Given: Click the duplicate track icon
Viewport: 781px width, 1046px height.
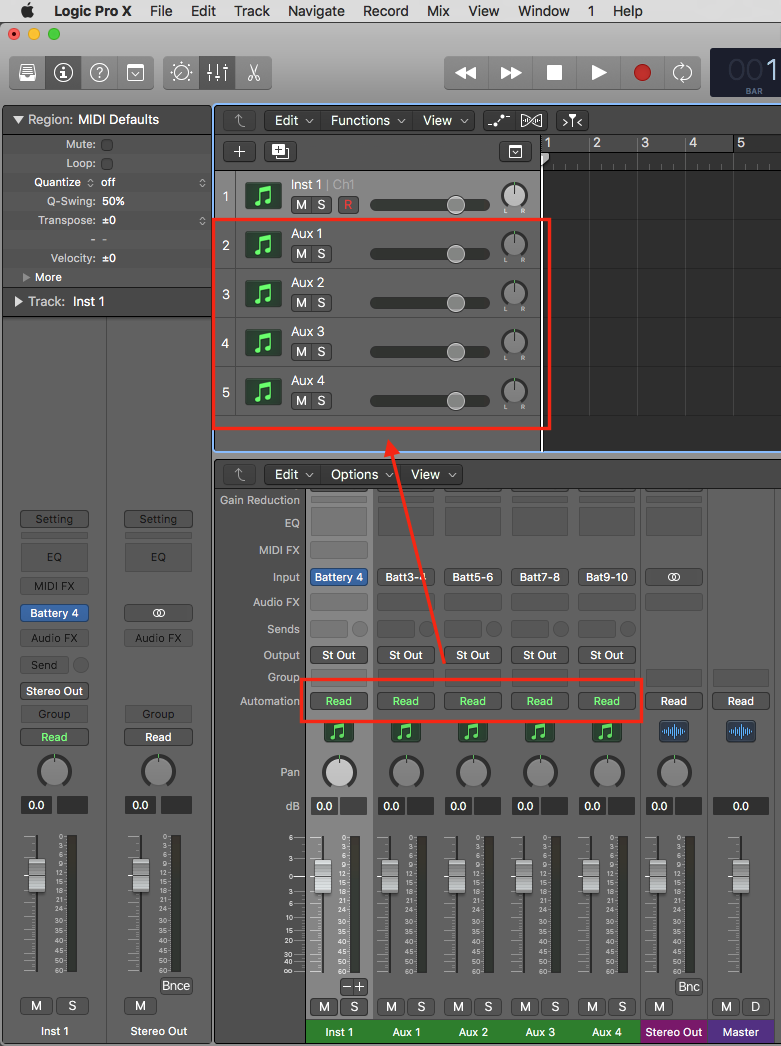Looking at the screenshot, I should [279, 152].
